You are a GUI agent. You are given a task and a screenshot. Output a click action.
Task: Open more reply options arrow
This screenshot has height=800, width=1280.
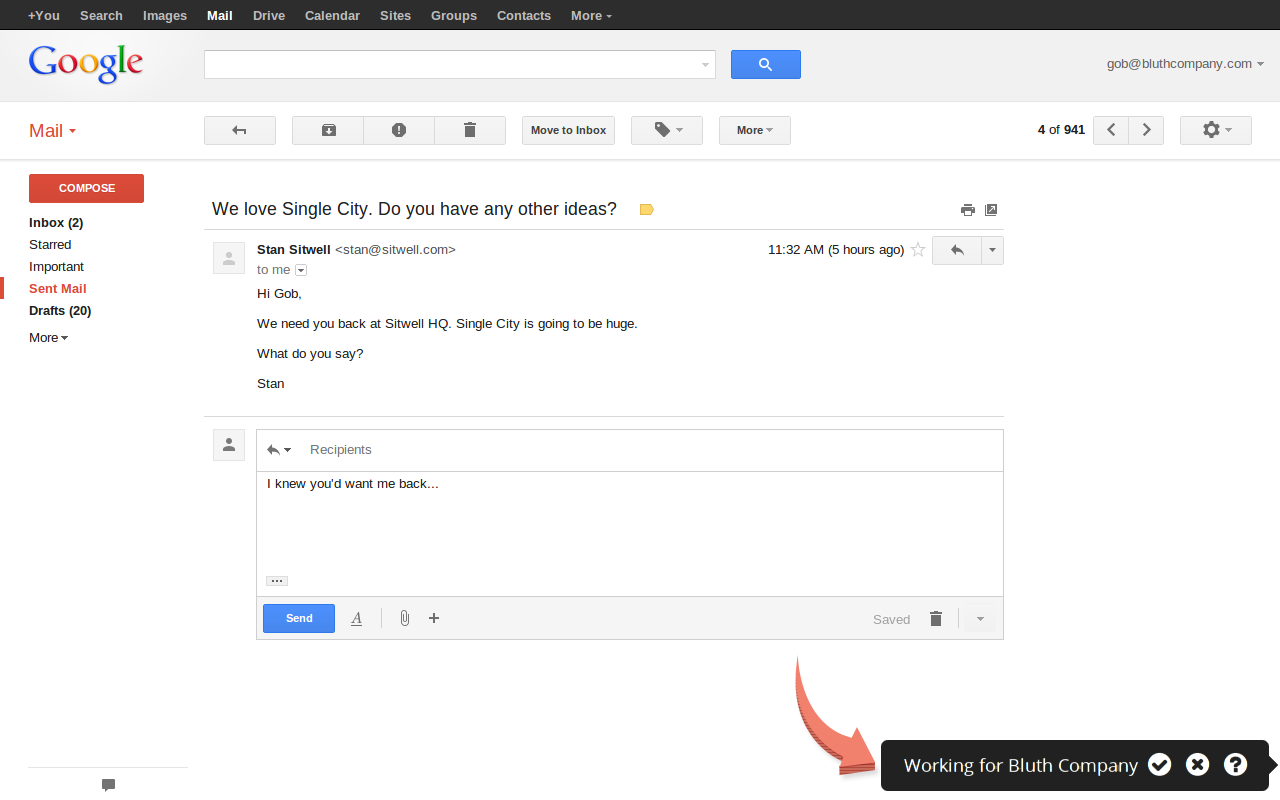(x=980, y=619)
